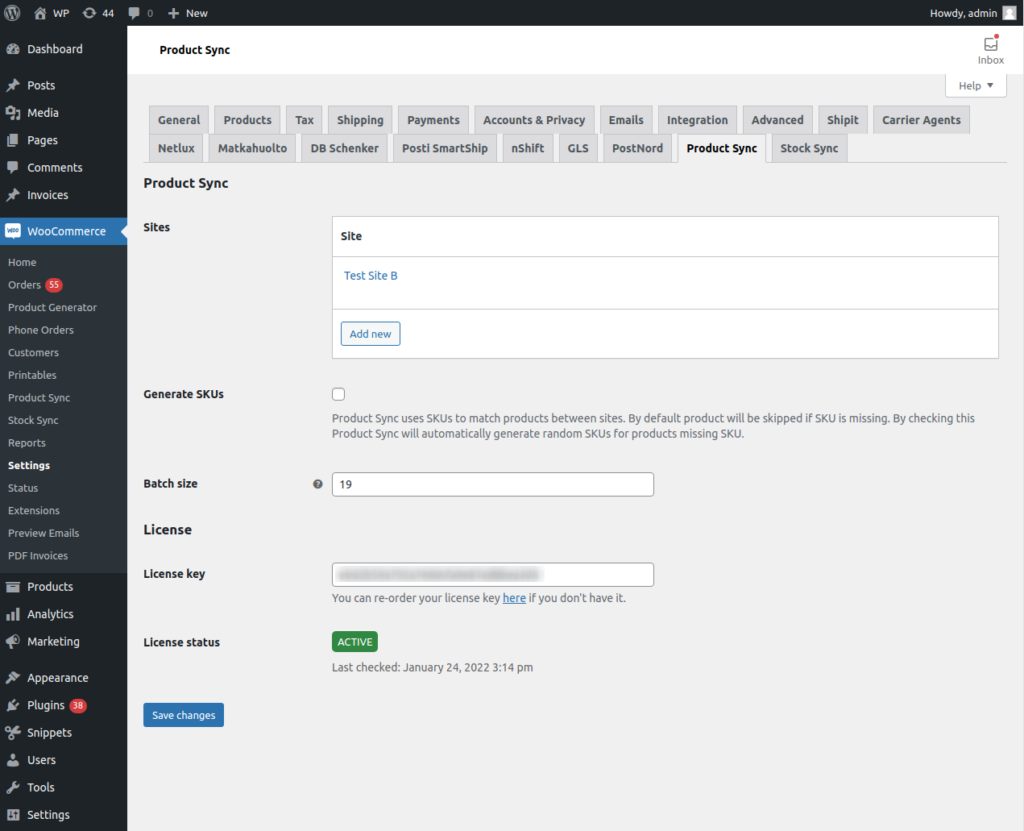The width and height of the screenshot is (1024, 831).
Task: Open the Test Site B link
Action: 370,275
